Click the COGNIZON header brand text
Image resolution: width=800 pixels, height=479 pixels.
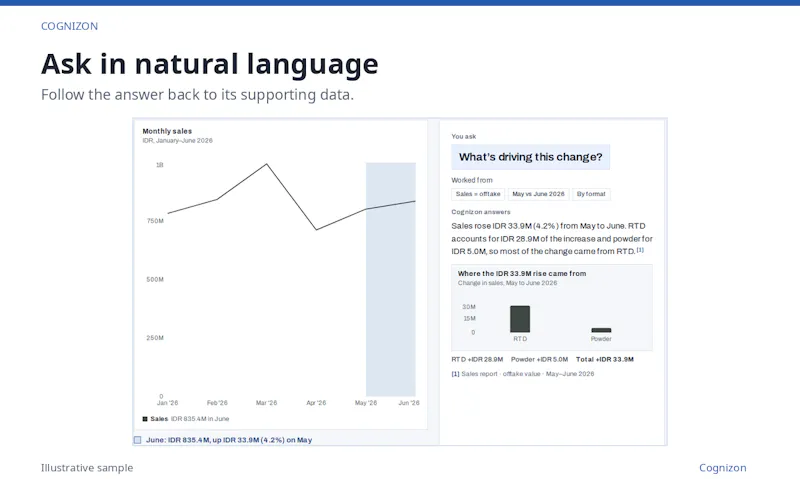pyautogui.click(x=69, y=26)
